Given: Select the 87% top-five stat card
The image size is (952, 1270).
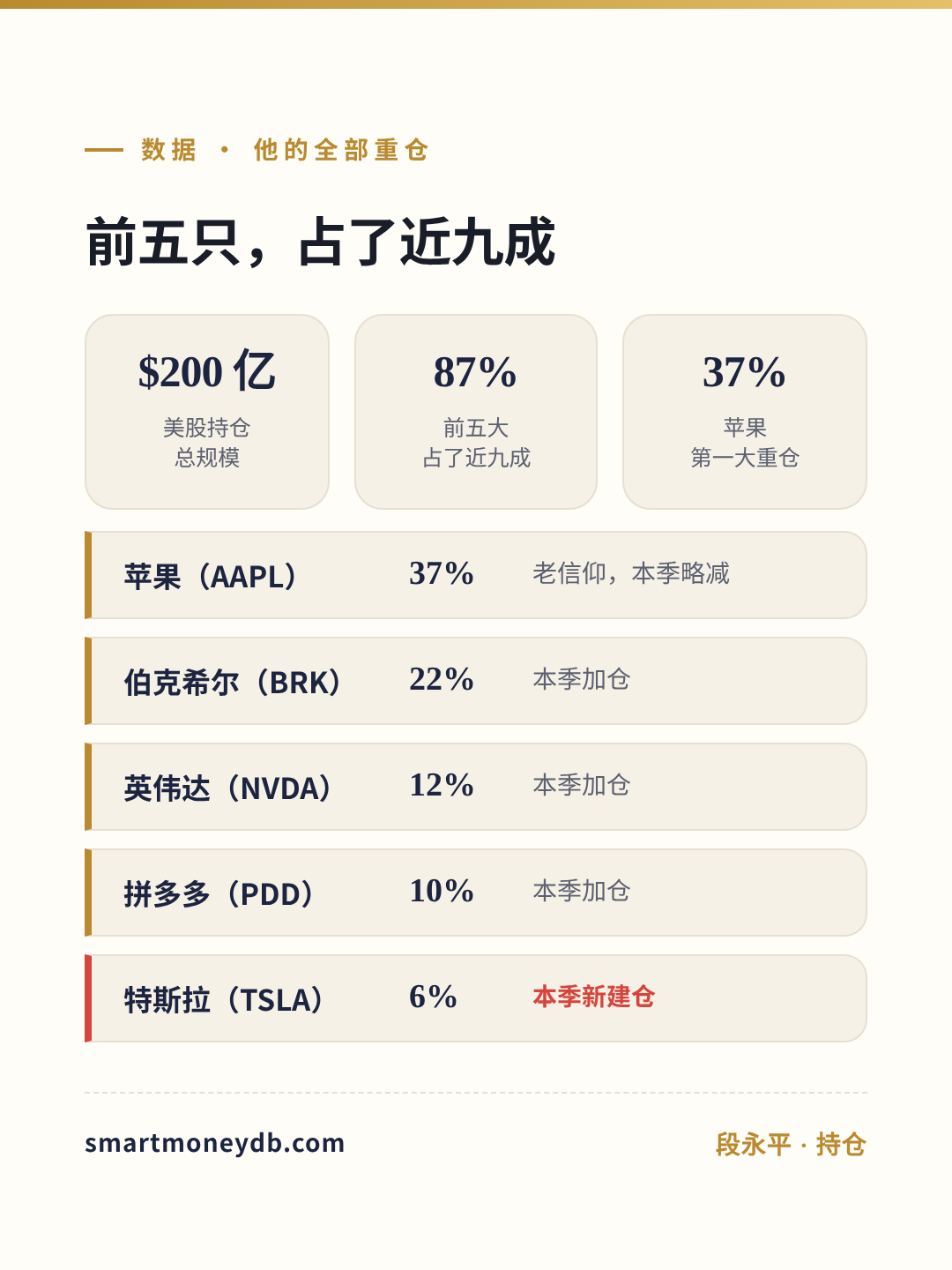Looking at the screenshot, I should click(x=476, y=412).
